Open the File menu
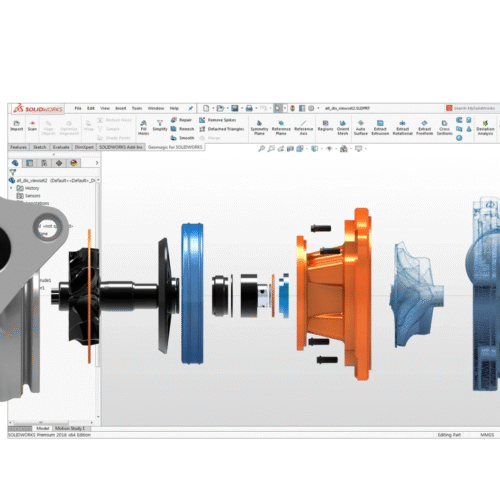The height and width of the screenshot is (500, 500). [78, 108]
